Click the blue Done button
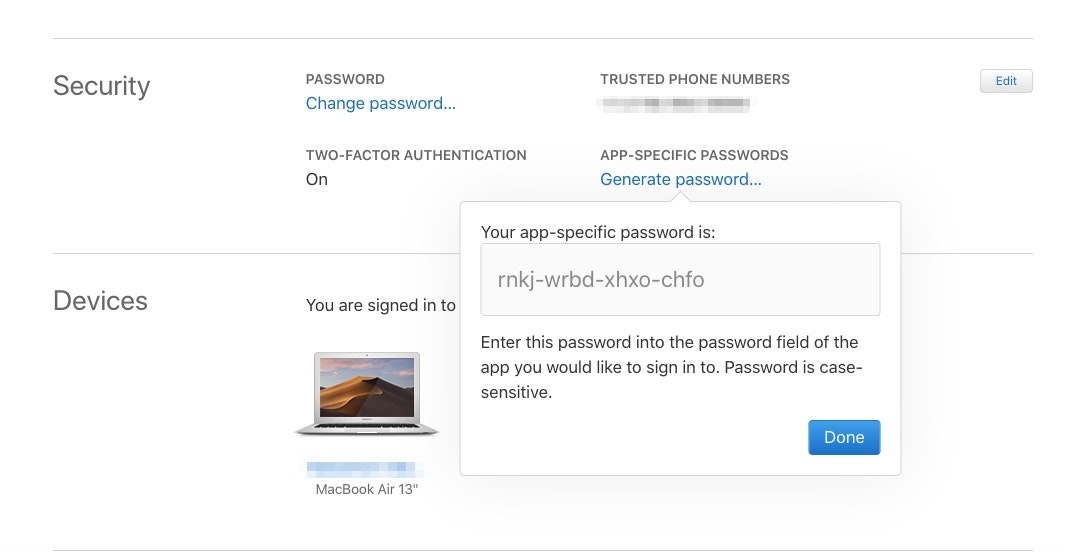This screenshot has height=552, width=1065. click(x=844, y=437)
